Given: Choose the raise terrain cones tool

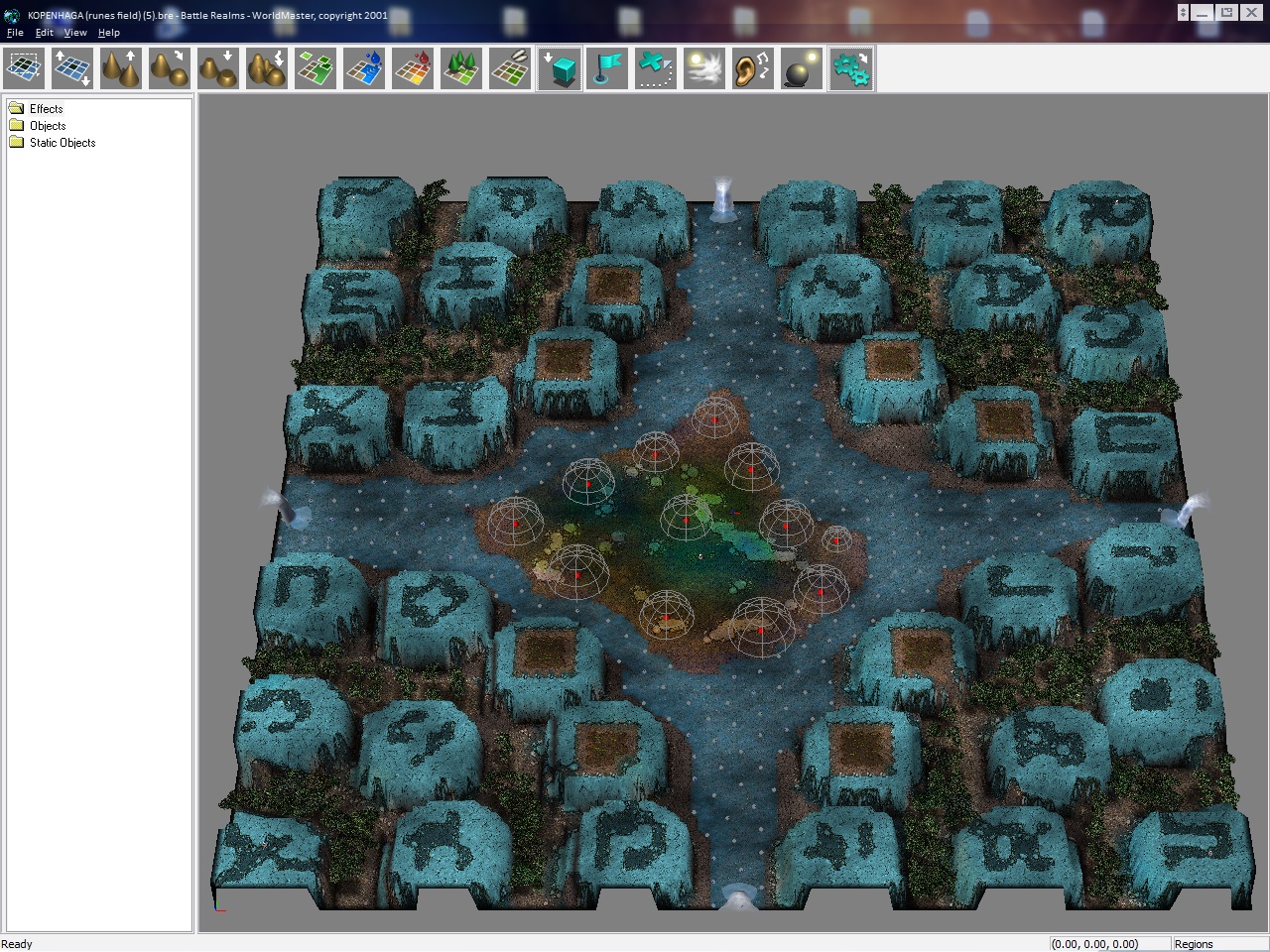Looking at the screenshot, I should click(x=121, y=69).
